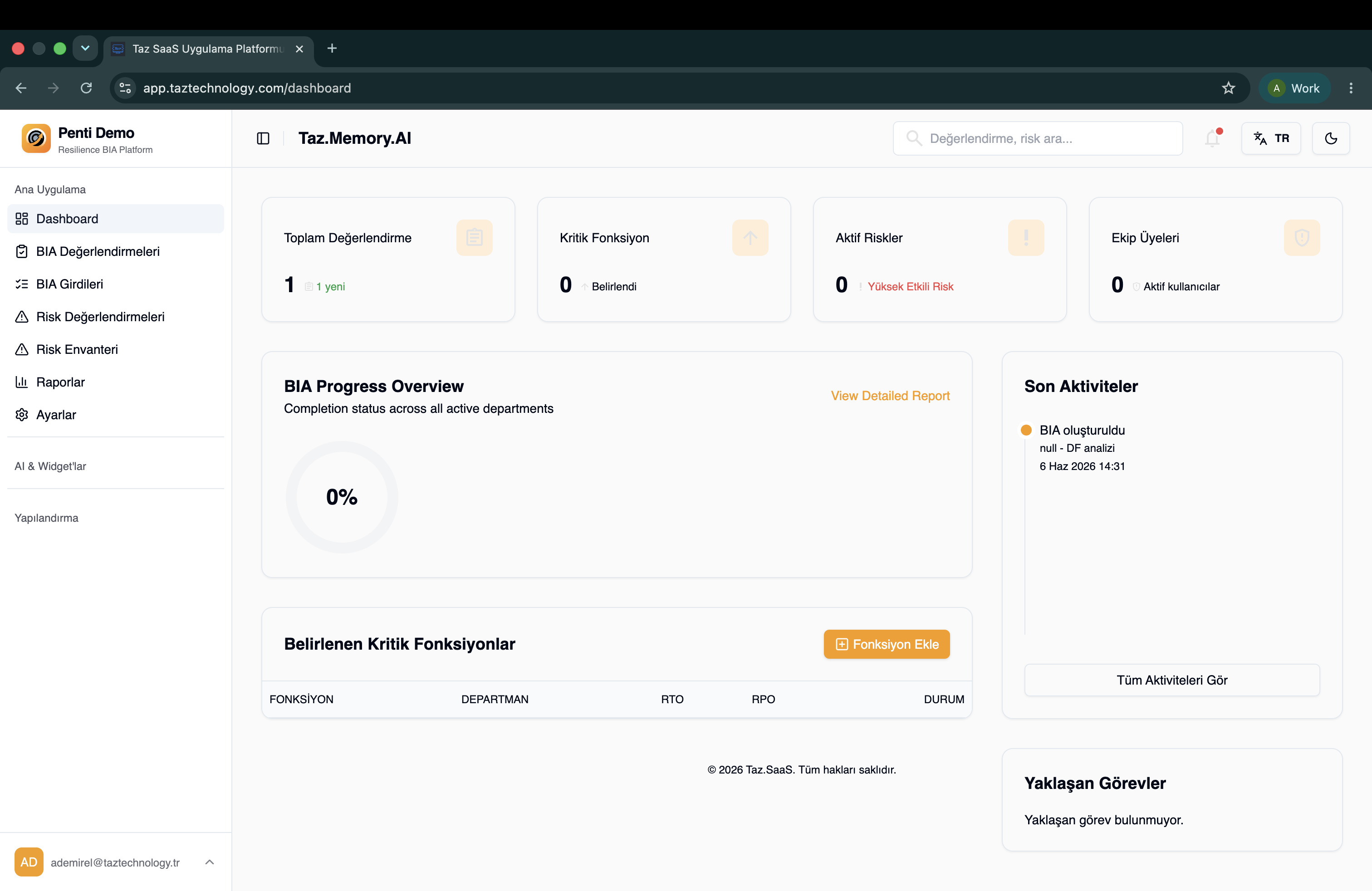Click the search magnifier icon

point(914,138)
